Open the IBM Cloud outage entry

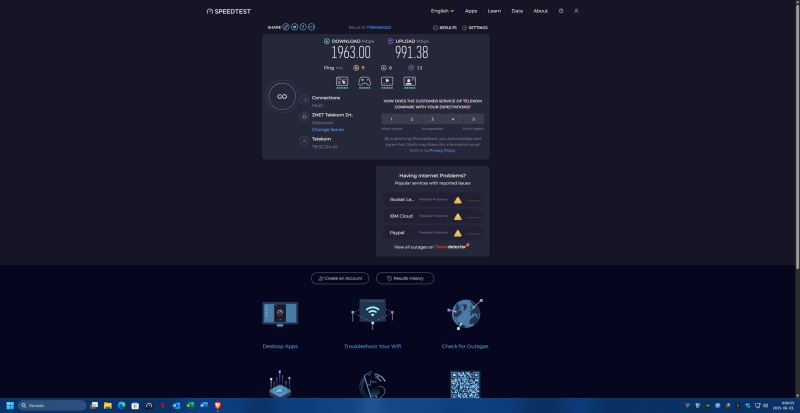pos(433,216)
